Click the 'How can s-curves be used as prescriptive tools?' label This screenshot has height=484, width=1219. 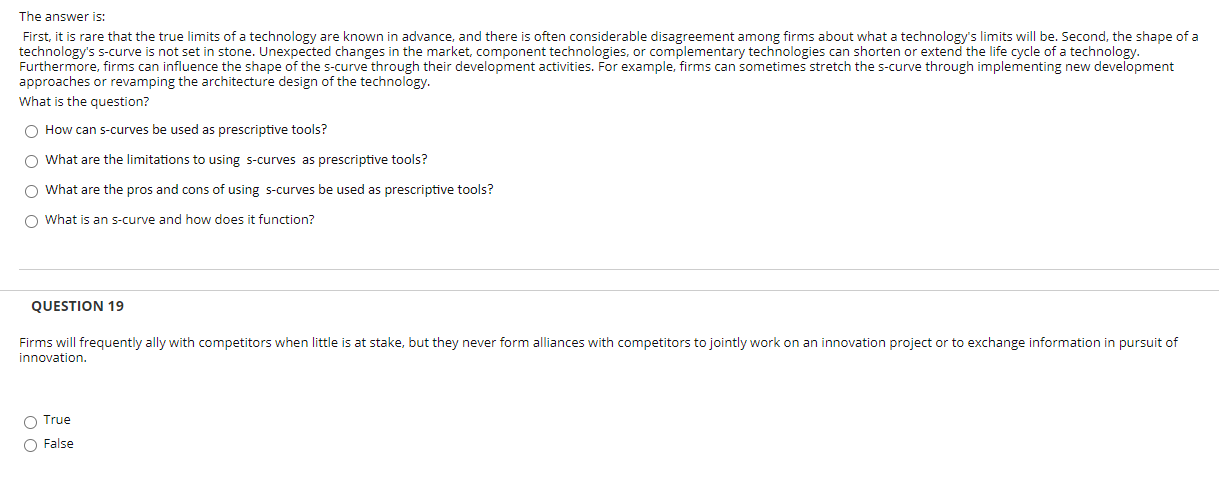pos(186,130)
